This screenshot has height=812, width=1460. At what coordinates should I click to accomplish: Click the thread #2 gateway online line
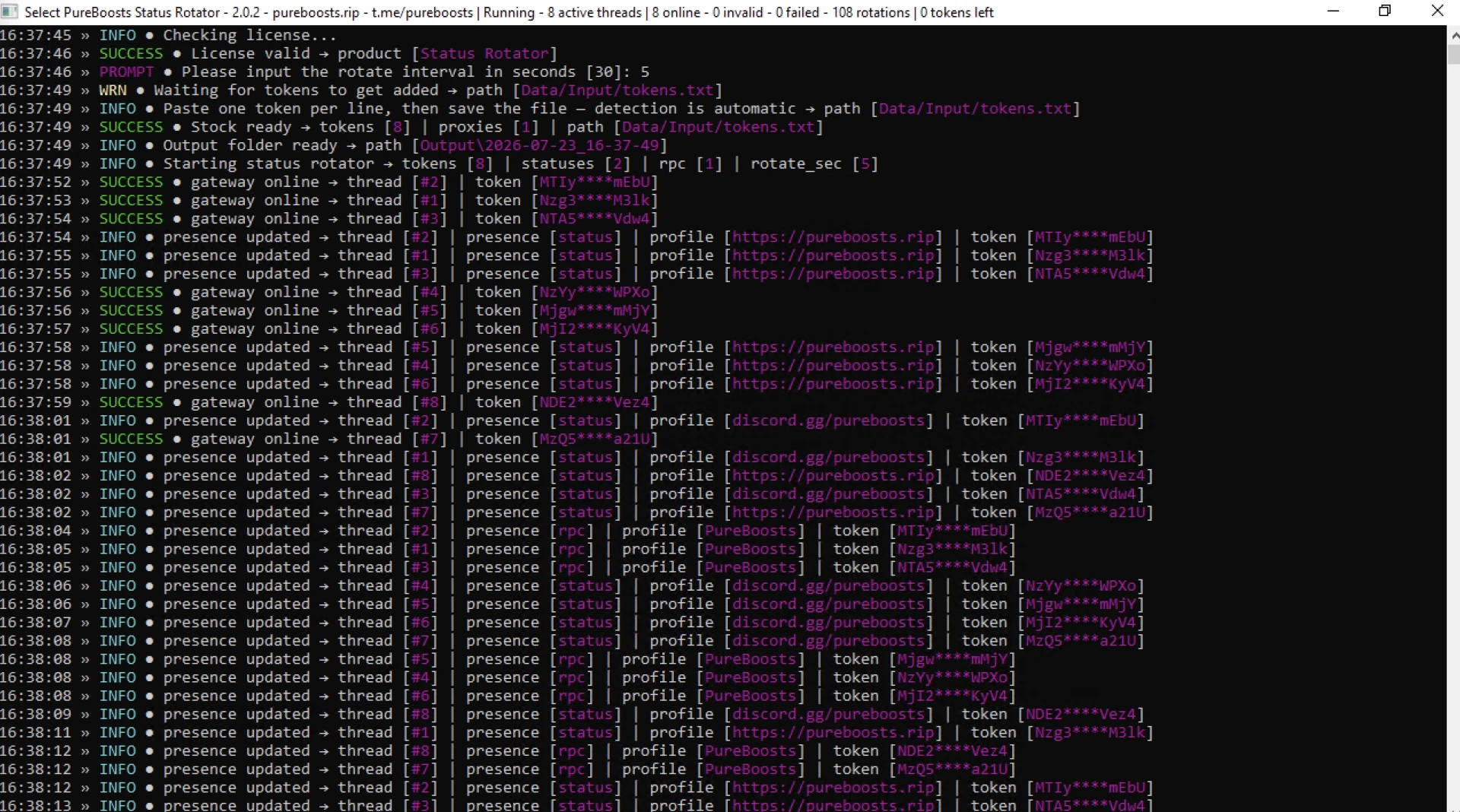[329, 182]
